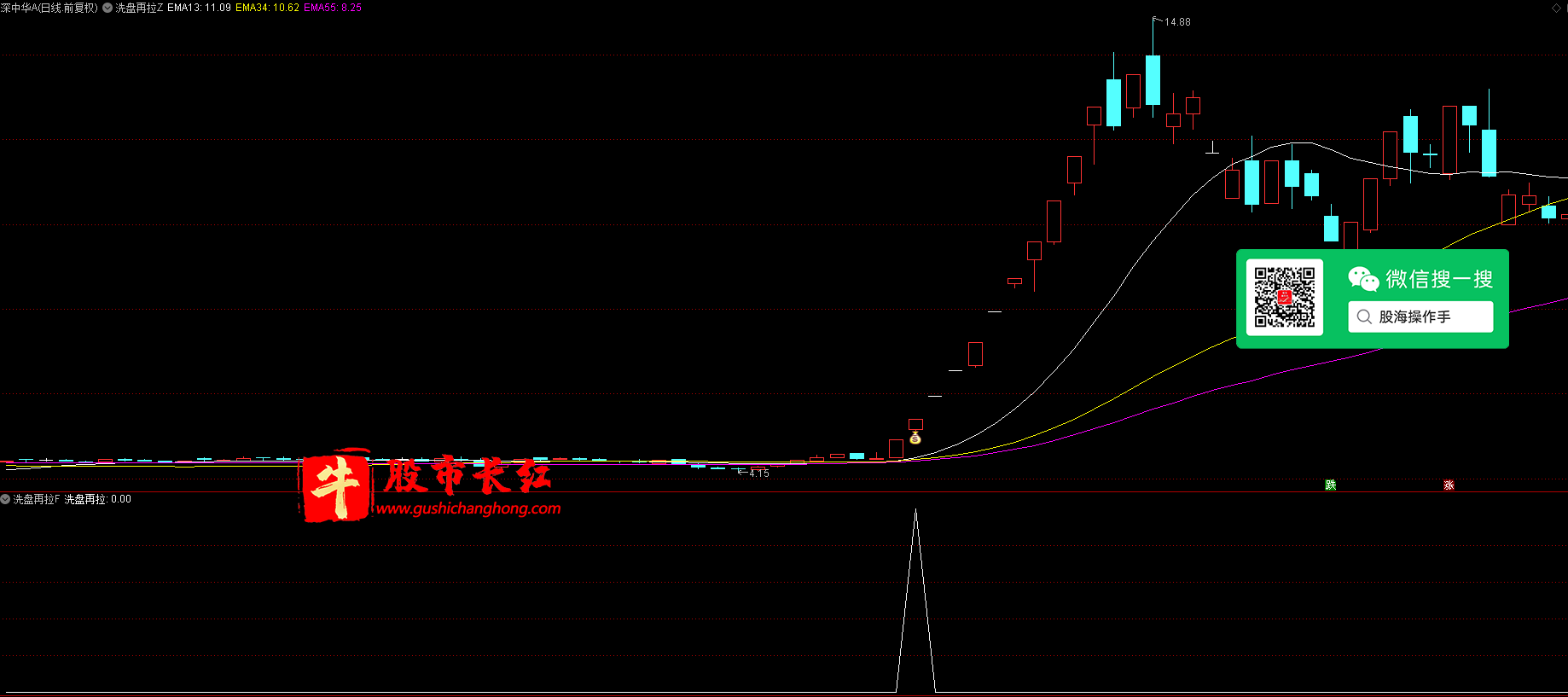Click the 4.15 low price label
1568x697 pixels.
tap(759, 473)
